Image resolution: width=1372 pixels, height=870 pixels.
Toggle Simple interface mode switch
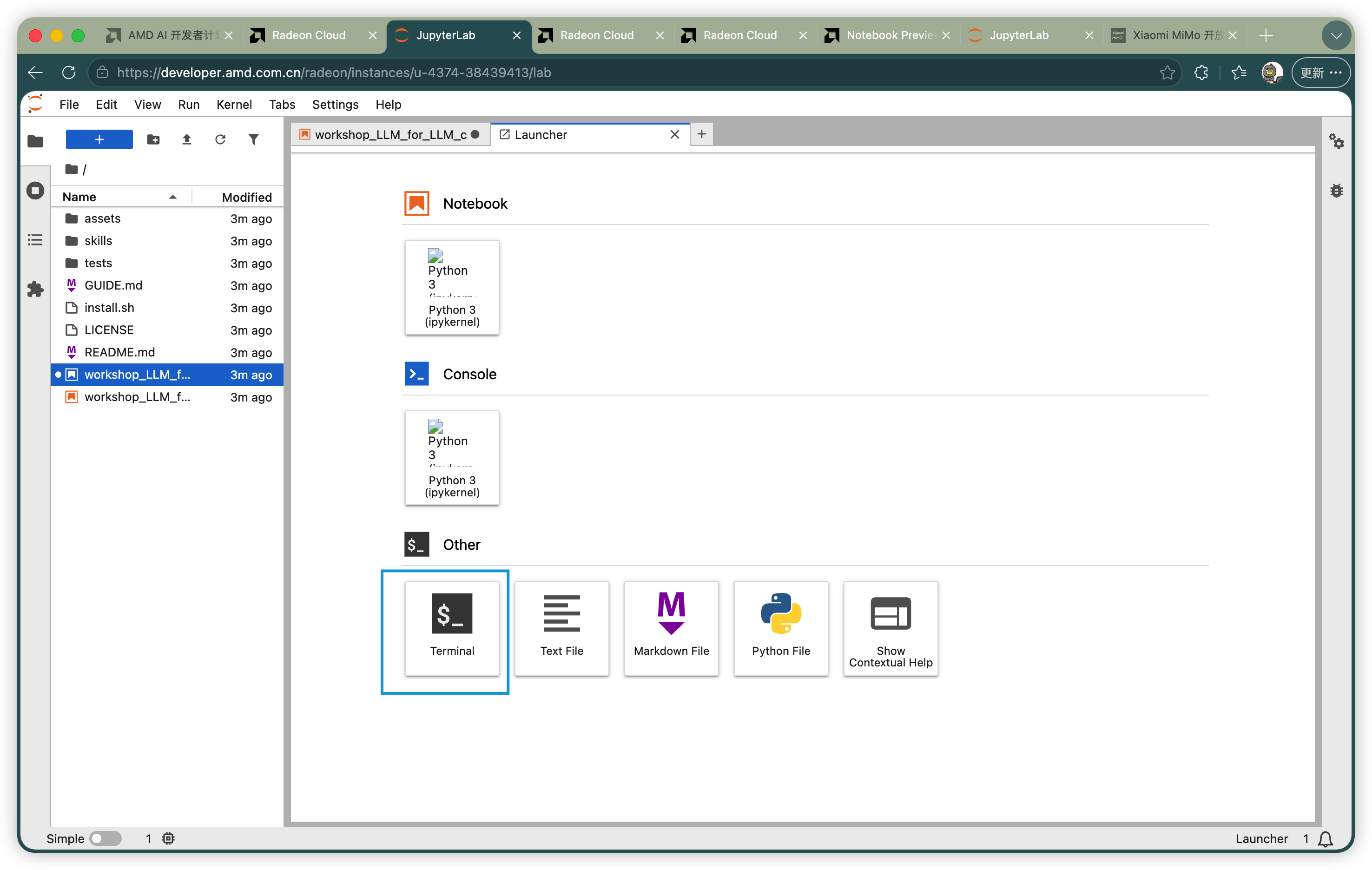click(106, 838)
